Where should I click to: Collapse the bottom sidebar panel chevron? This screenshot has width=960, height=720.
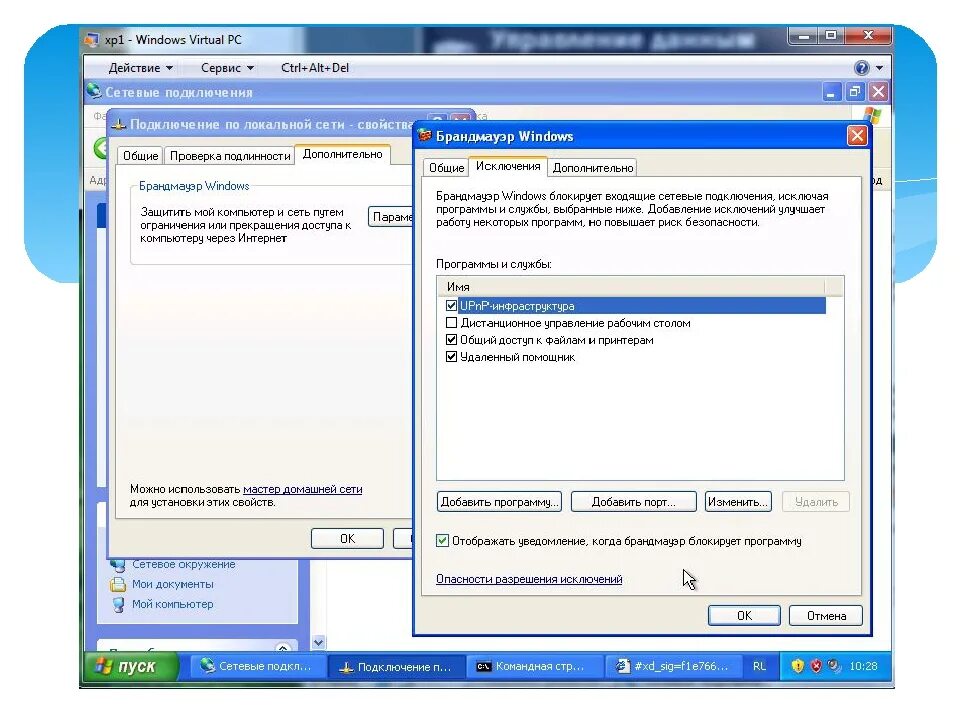(x=283, y=648)
